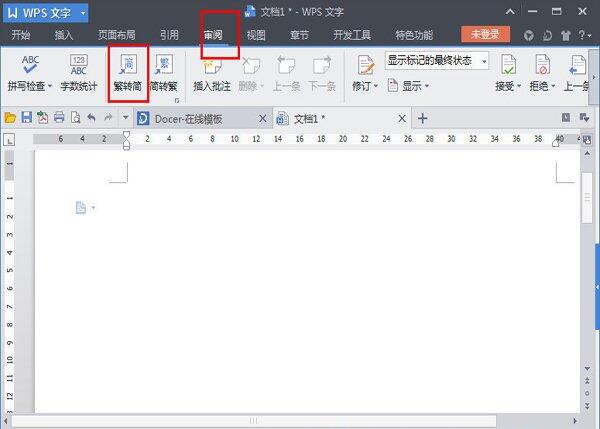
Task: Save document with the floppy disk icon
Action: pos(26,117)
